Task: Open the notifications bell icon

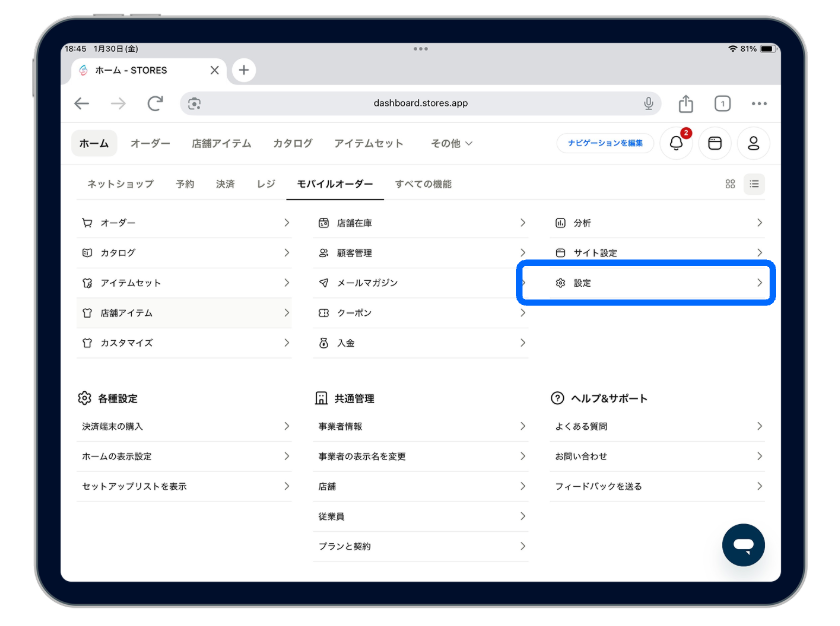Action: click(677, 144)
